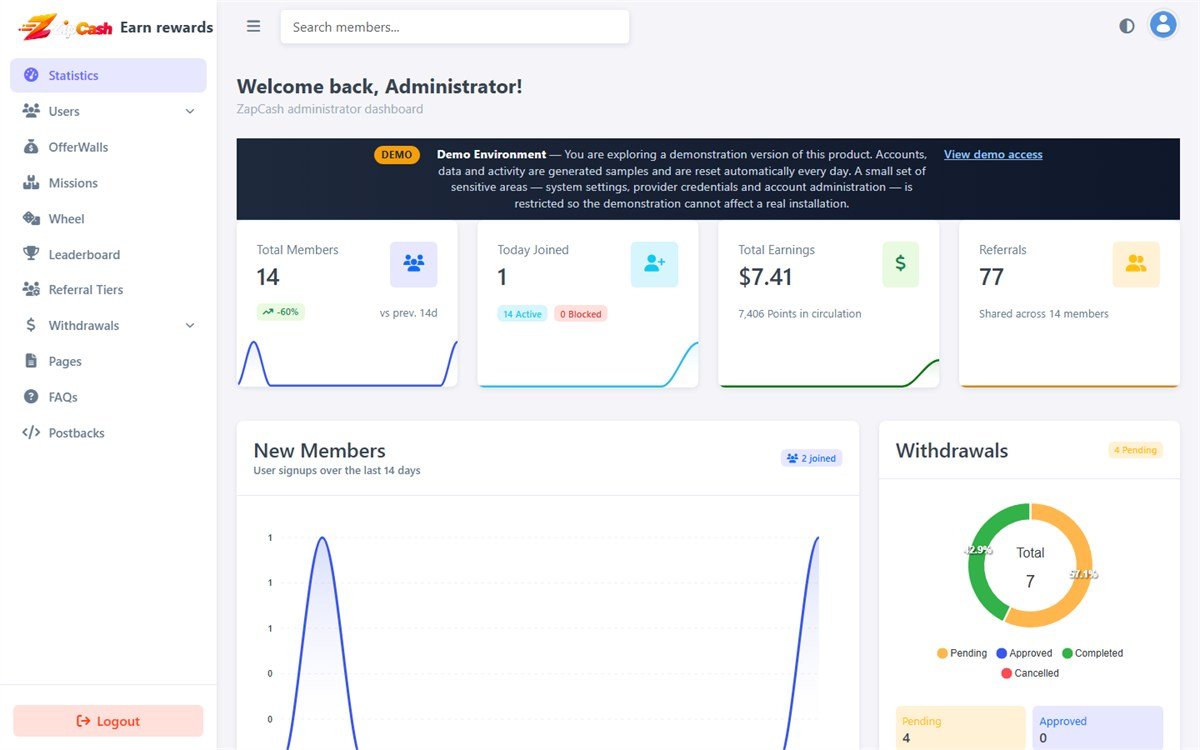Click the 77 referrals value
The height and width of the screenshot is (750, 1200).
pyautogui.click(x=991, y=276)
